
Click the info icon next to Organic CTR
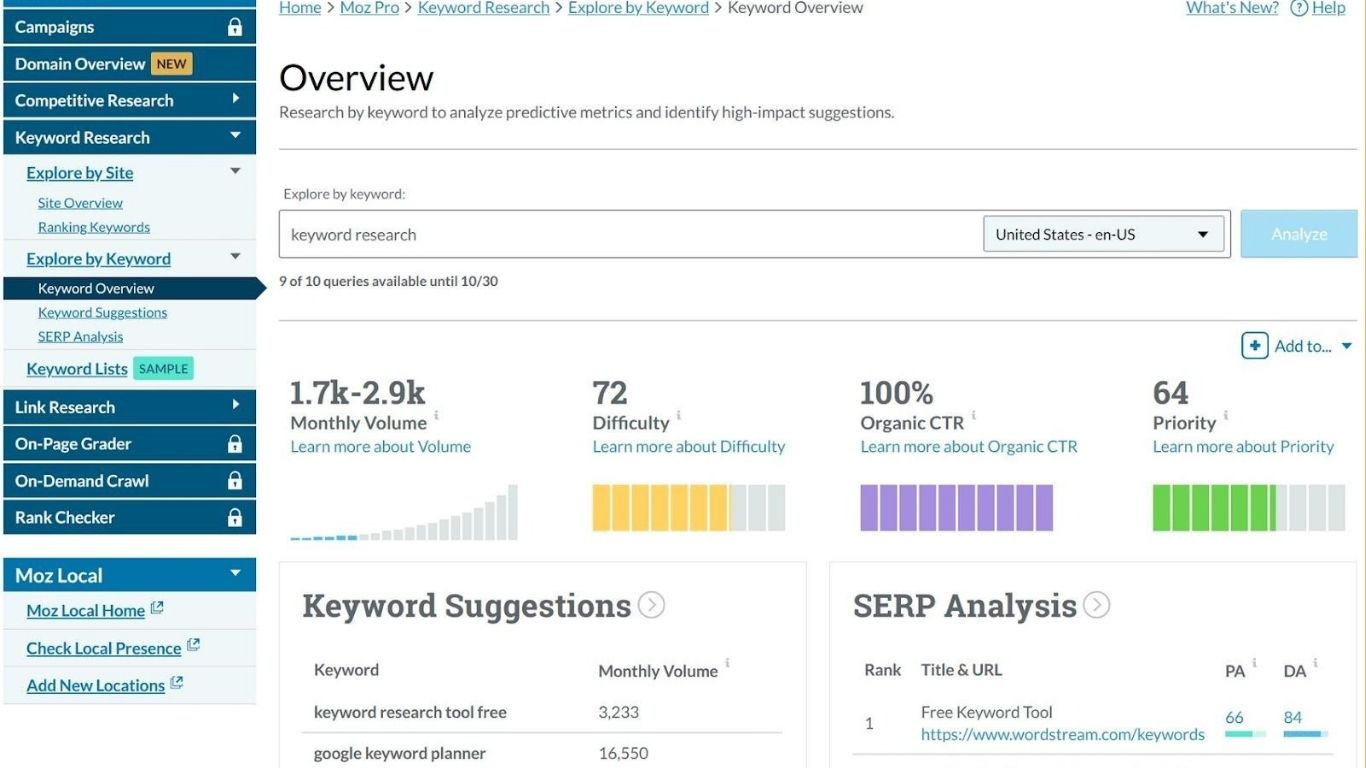tap(973, 415)
